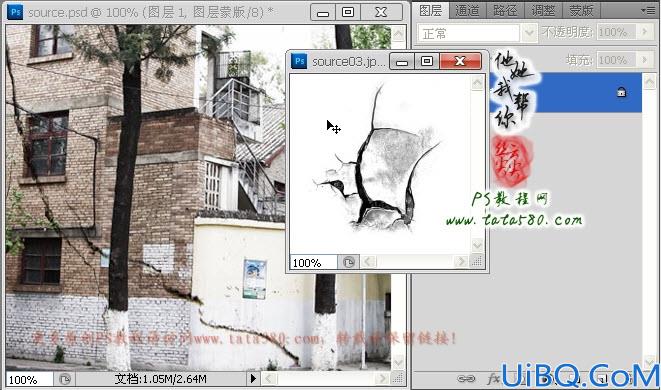Click the status preview icon in source03.jpg bar

coord(349,262)
